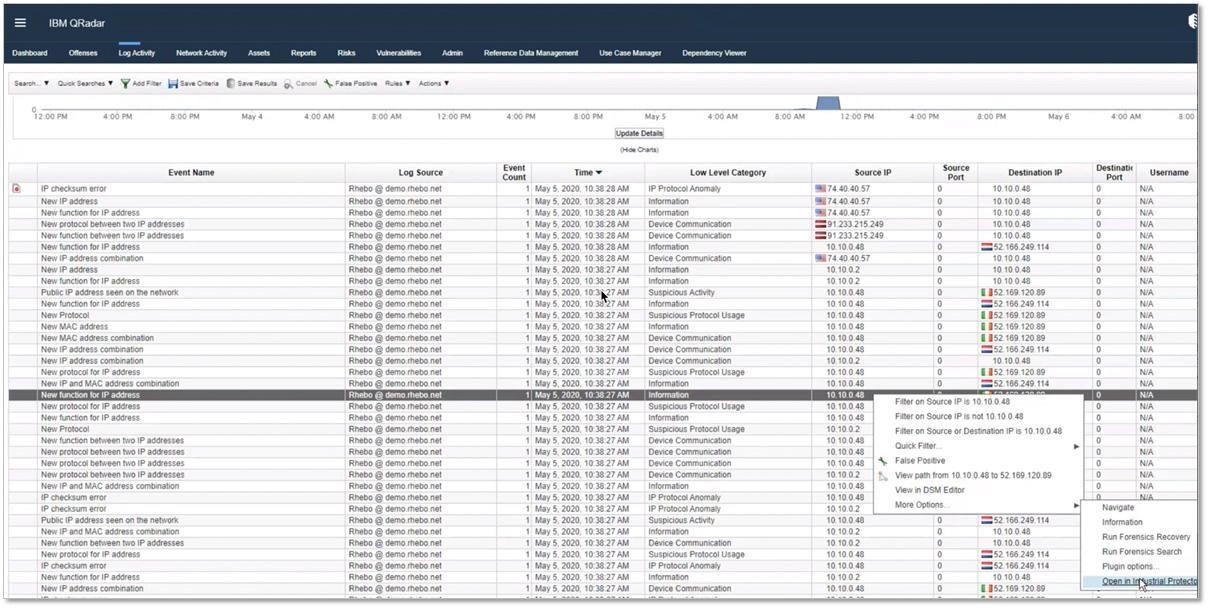Open the Use Case Manager tab
Image resolution: width=1208 pixels, height=608 pixels.
point(630,53)
